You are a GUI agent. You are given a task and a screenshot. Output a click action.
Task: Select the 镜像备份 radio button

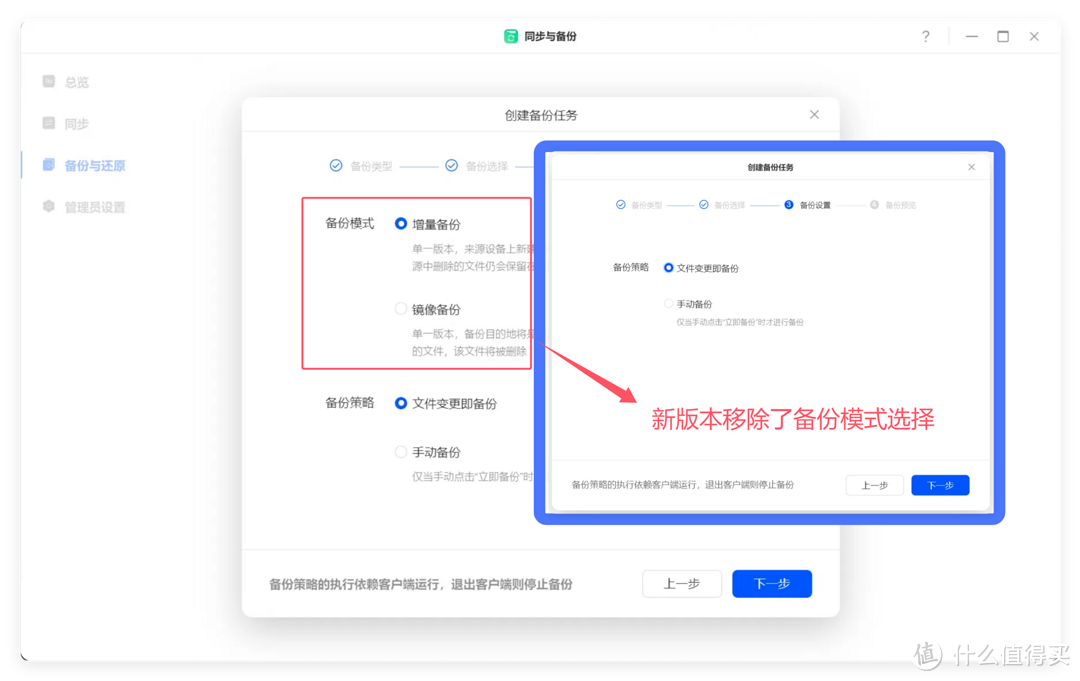(x=400, y=309)
